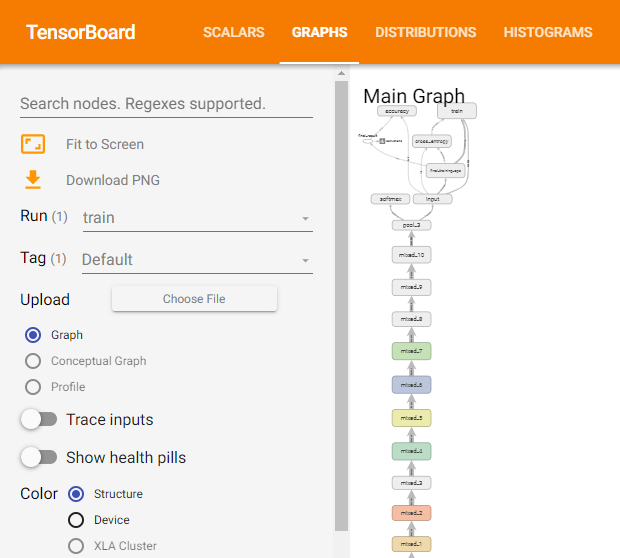
Task: Select Device color radio button
Action: pyautogui.click(x=76, y=520)
